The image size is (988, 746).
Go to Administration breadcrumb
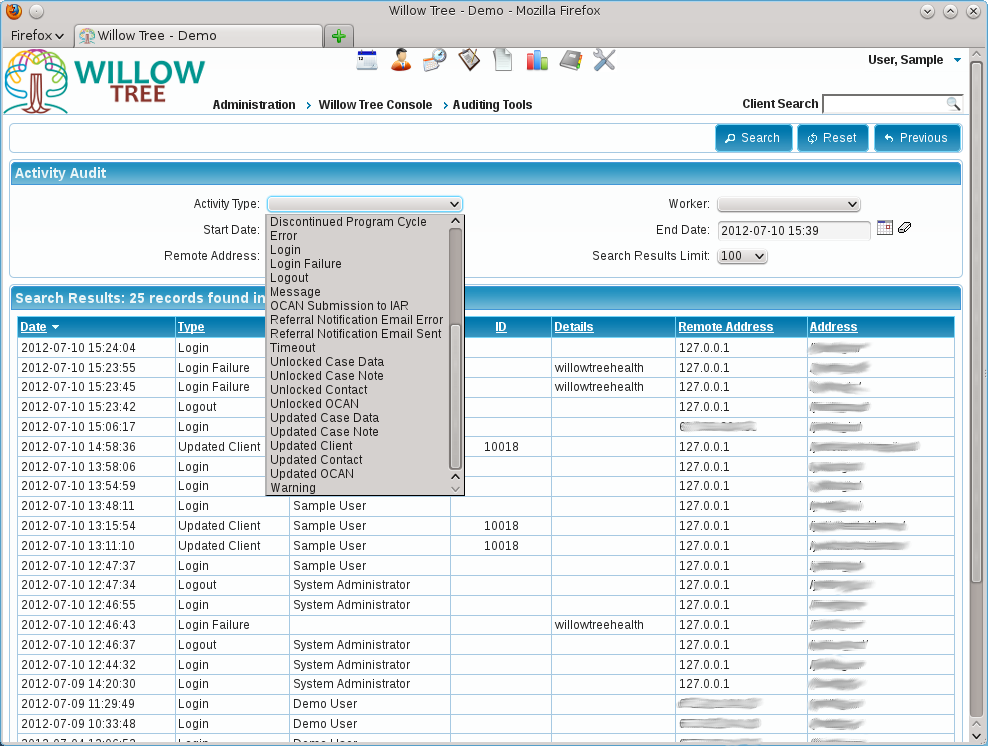[254, 105]
